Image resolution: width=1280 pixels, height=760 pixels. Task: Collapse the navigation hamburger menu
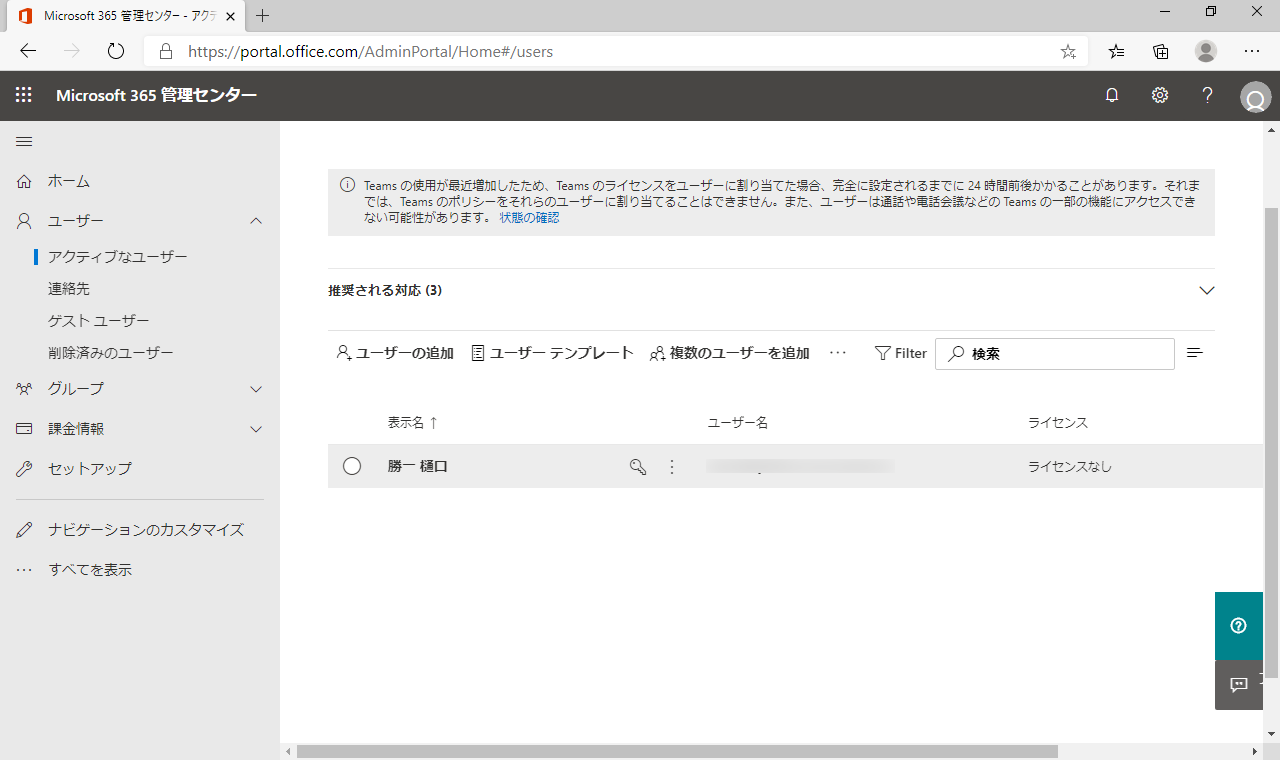coord(24,141)
